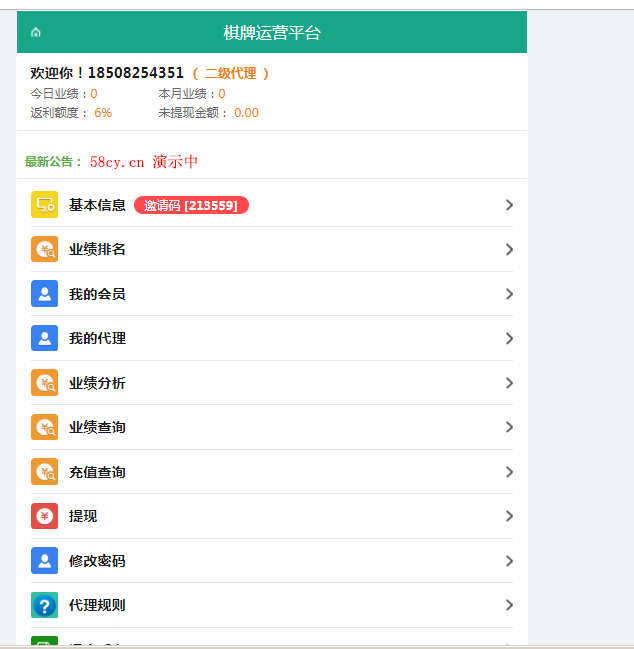Expand the 业绩查询 row chevron

(509, 427)
